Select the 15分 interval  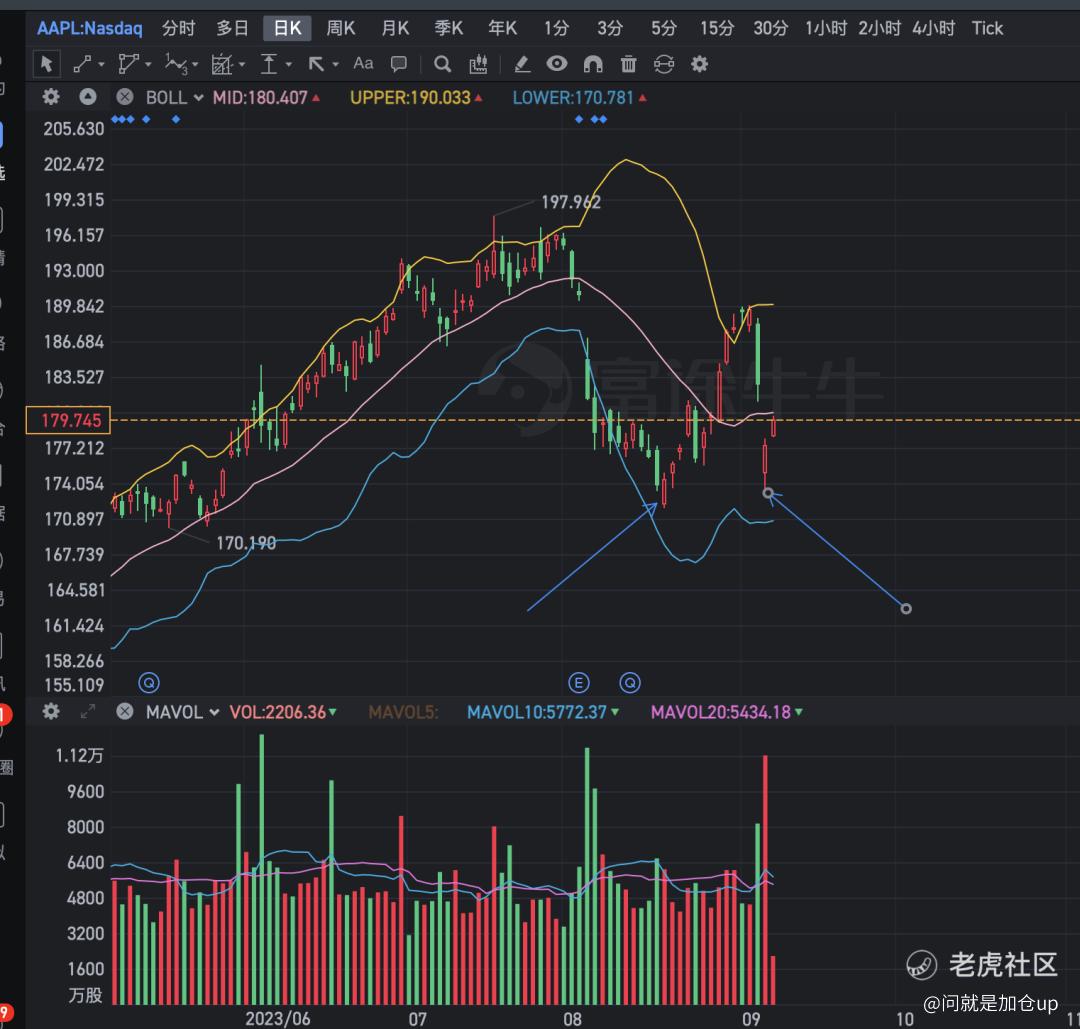tap(717, 28)
